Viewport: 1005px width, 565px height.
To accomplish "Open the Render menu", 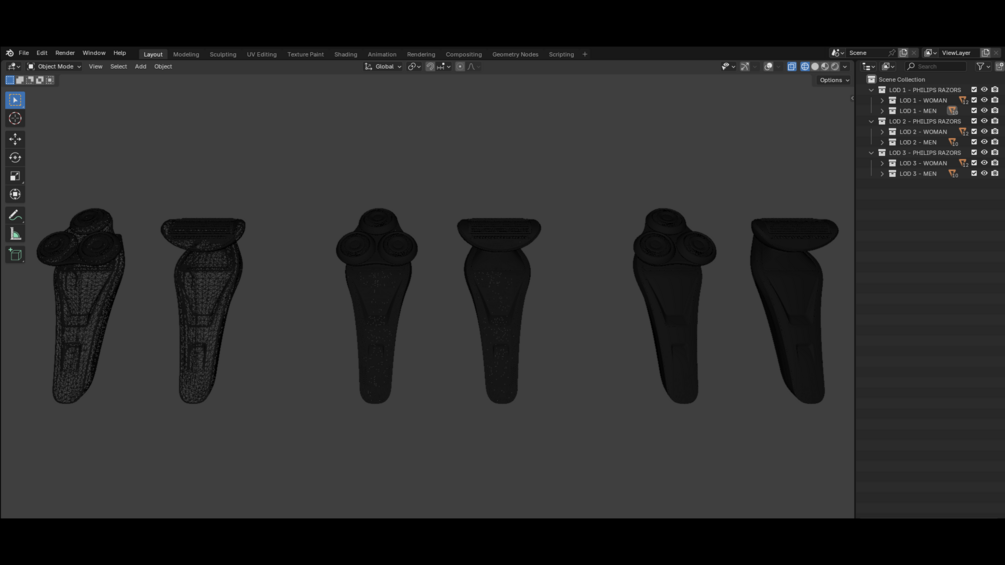I will 65,53.
